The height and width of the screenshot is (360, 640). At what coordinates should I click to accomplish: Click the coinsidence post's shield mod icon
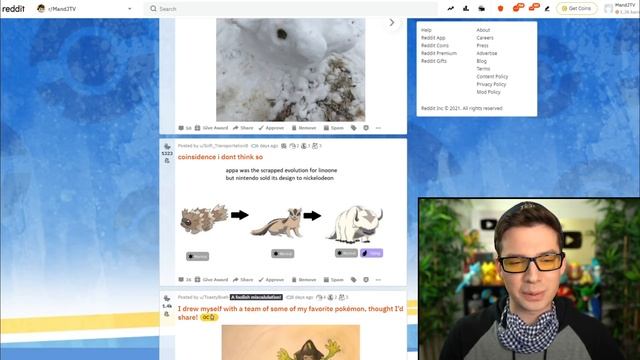[x=366, y=280]
